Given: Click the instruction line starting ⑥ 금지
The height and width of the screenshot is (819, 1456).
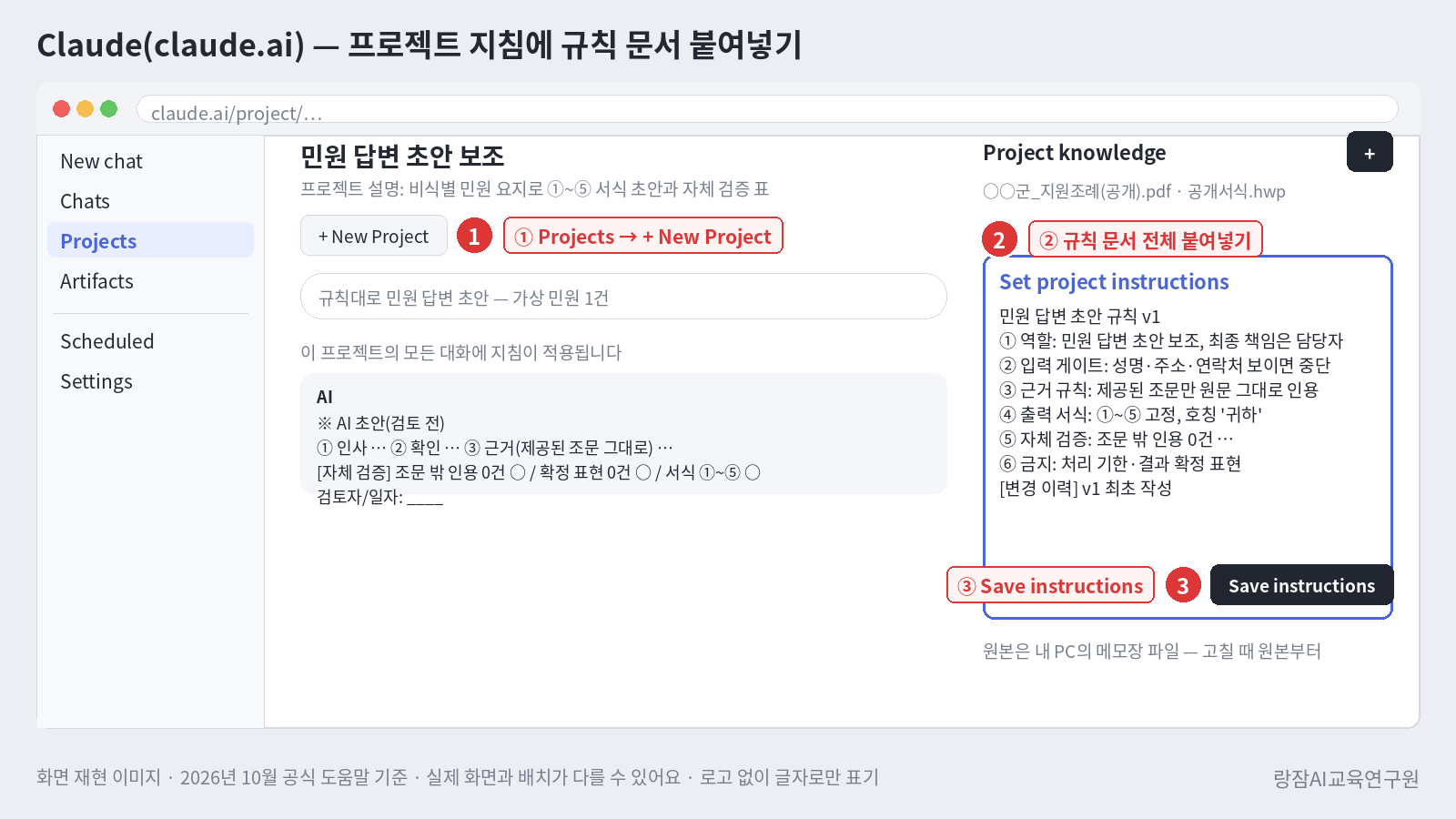Looking at the screenshot, I should pos(1120,463).
